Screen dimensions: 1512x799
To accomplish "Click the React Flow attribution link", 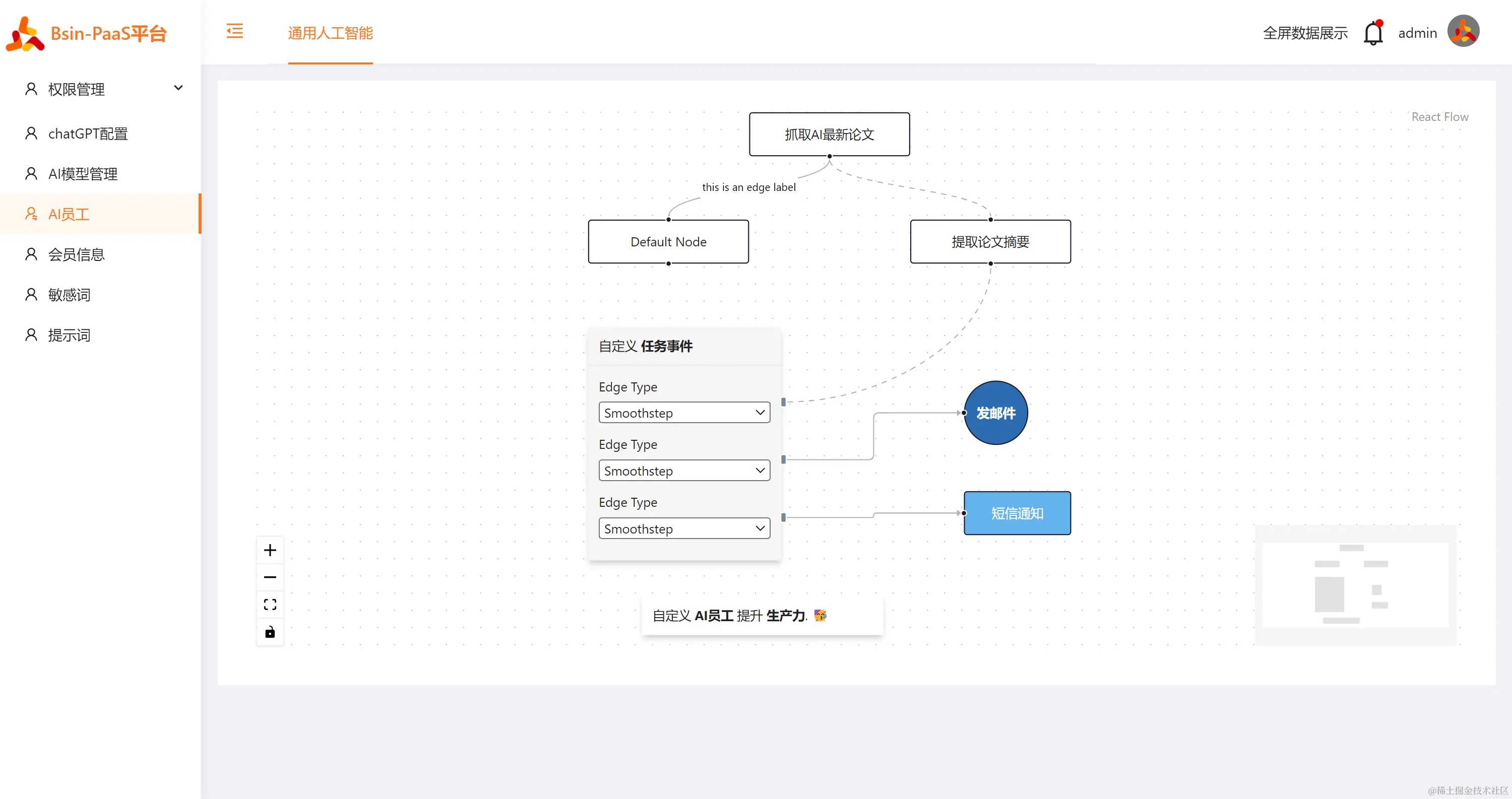I will click(1439, 117).
